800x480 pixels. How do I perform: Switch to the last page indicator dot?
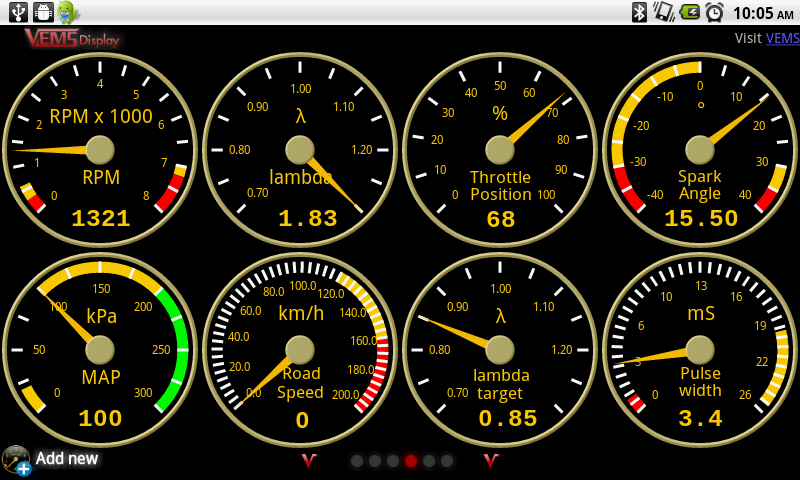pos(447,461)
